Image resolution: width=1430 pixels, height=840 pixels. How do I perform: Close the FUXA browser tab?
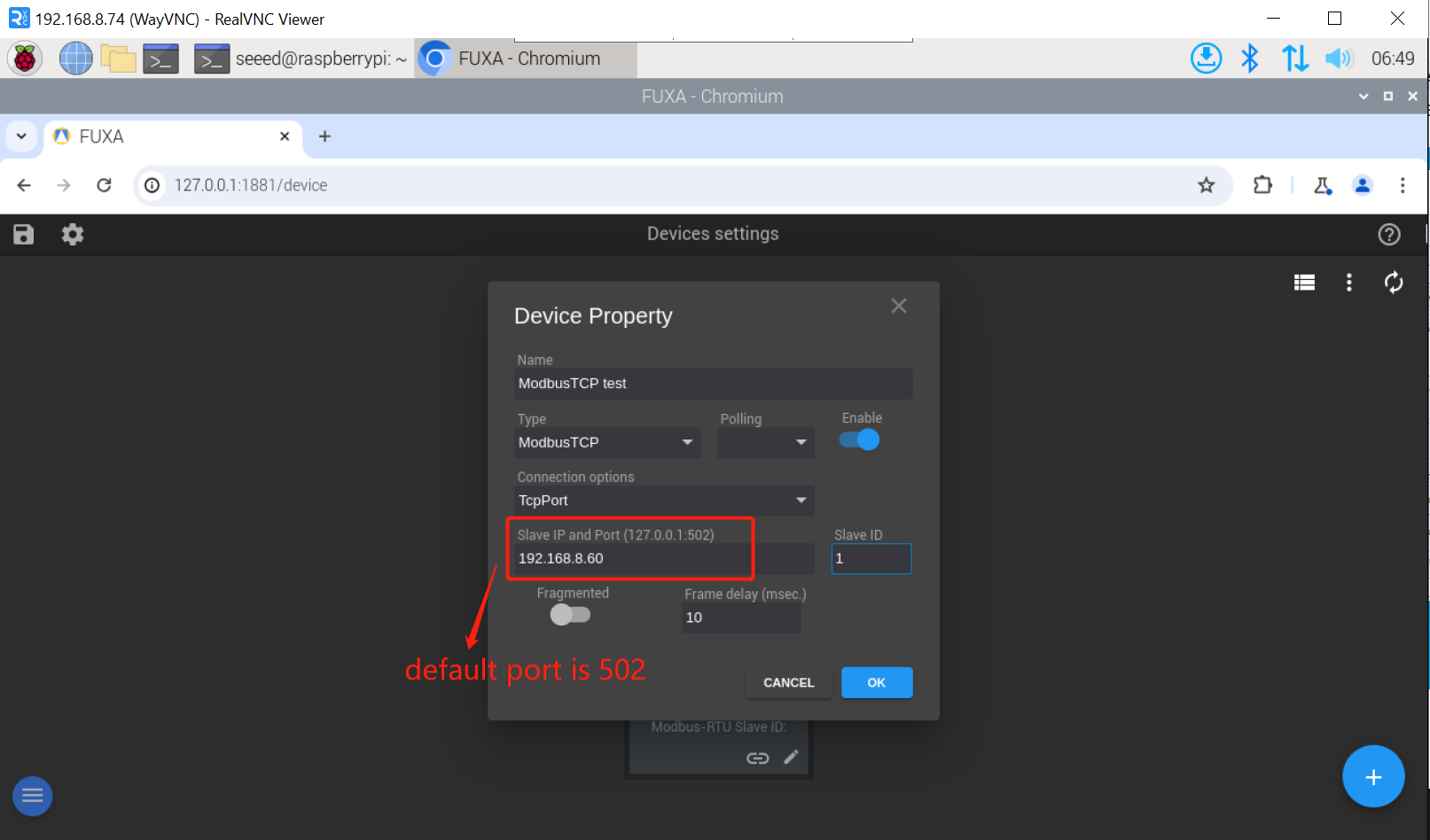pyautogui.click(x=285, y=136)
